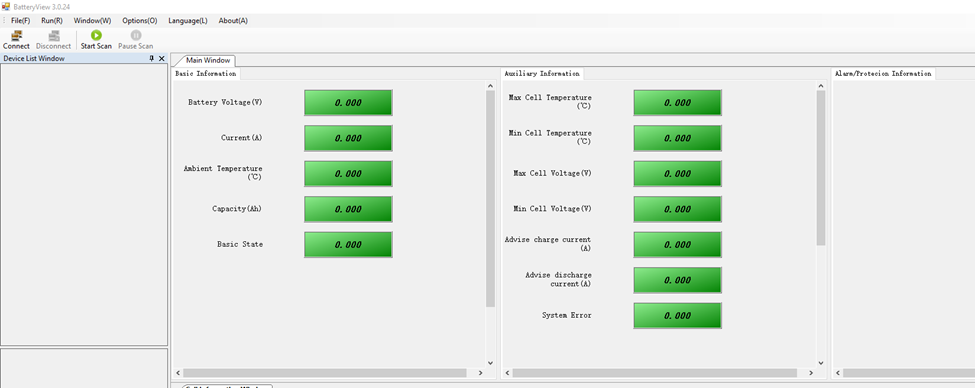The image size is (975, 388).
Task: Click the Capacity(Ah) label
Action: point(237,209)
